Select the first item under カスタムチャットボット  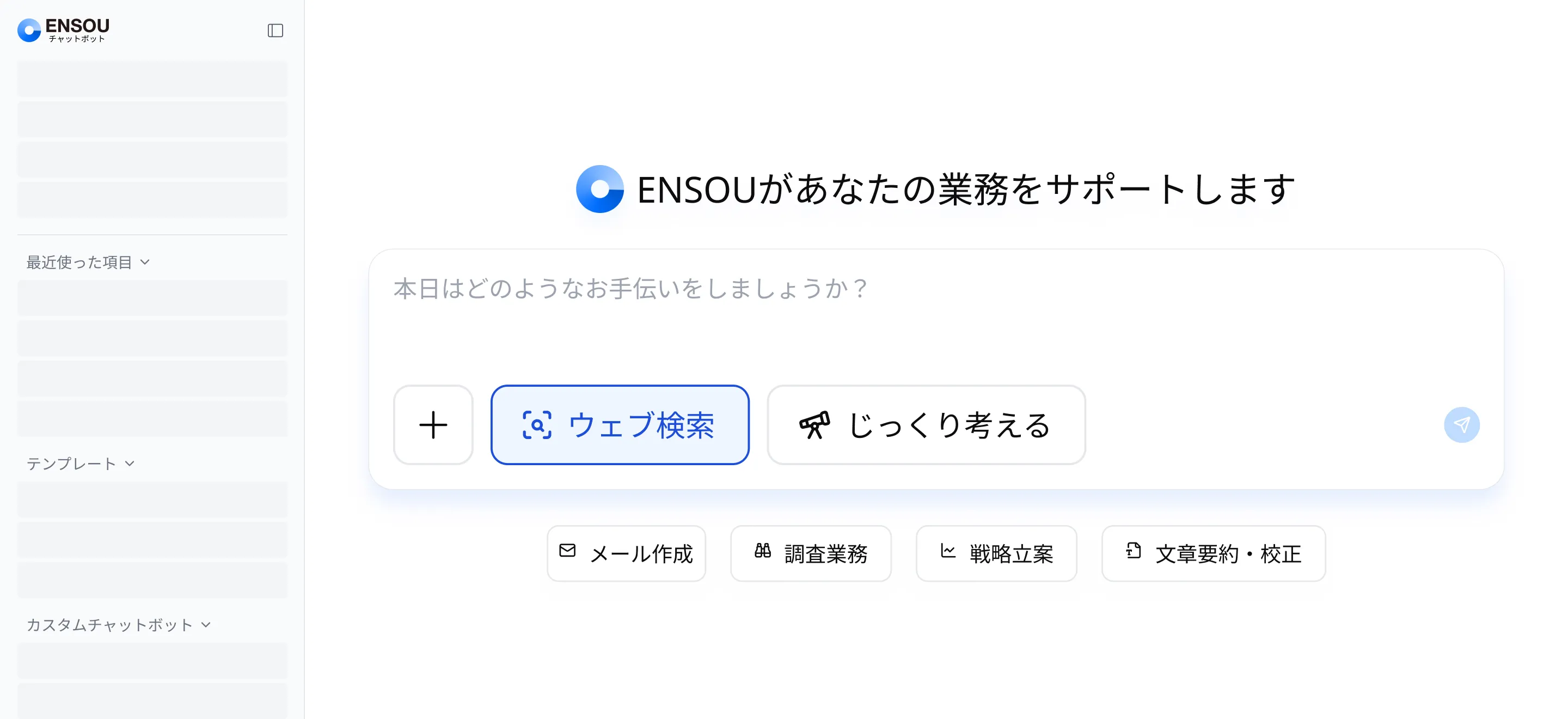point(152,661)
